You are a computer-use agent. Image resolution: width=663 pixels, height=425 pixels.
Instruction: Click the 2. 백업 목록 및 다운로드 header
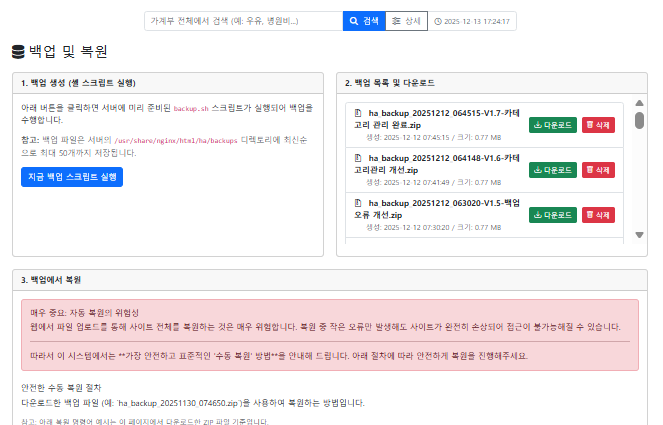click(492, 83)
